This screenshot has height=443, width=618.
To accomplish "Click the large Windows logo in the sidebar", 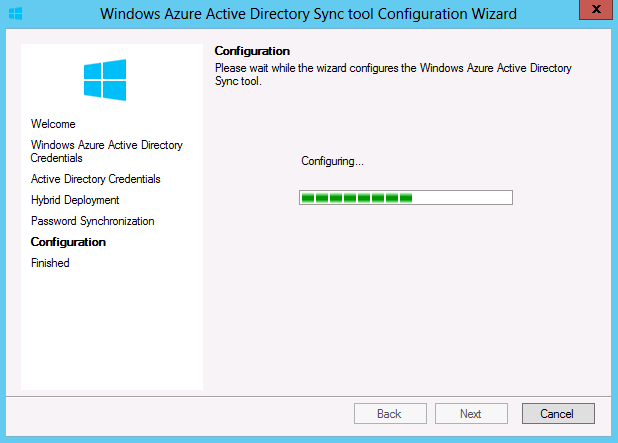I will pos(105,80).
